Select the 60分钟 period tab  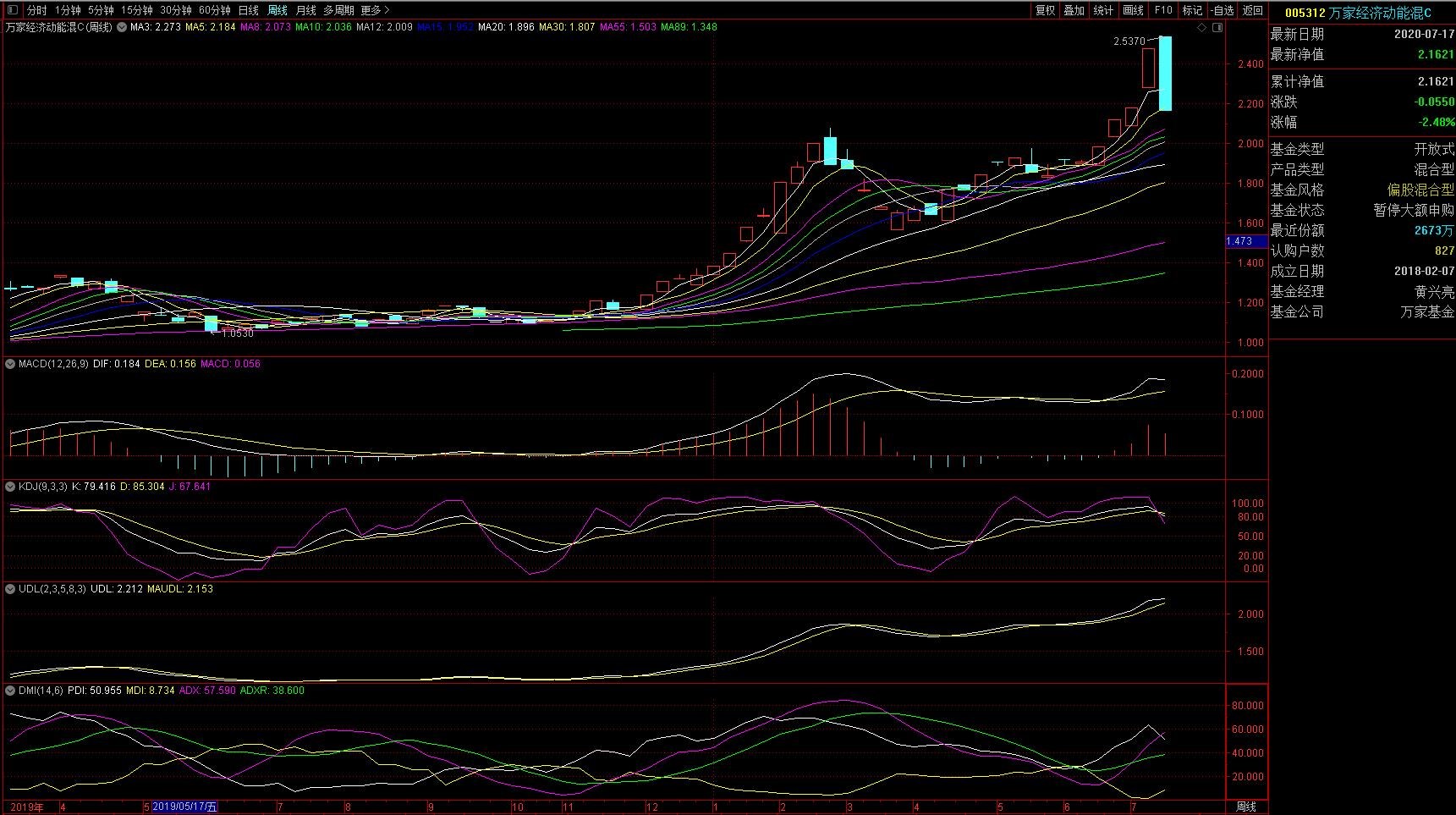click(214, 10)
